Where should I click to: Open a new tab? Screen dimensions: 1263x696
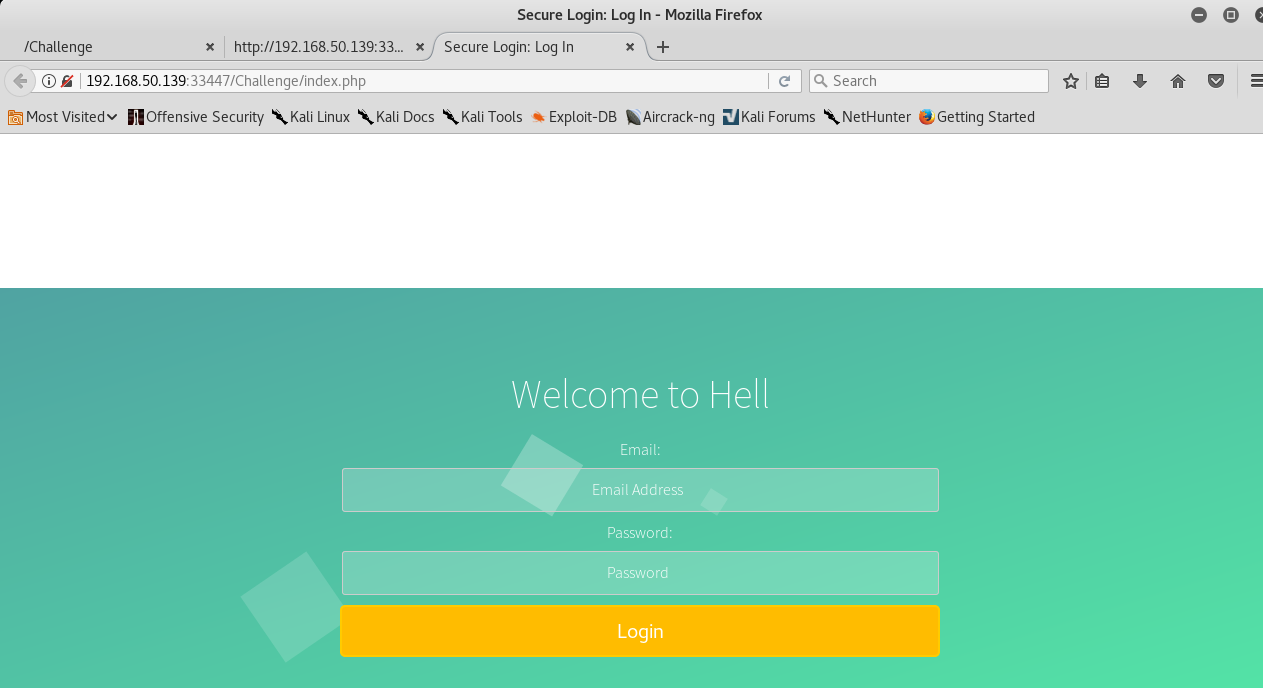662,47
